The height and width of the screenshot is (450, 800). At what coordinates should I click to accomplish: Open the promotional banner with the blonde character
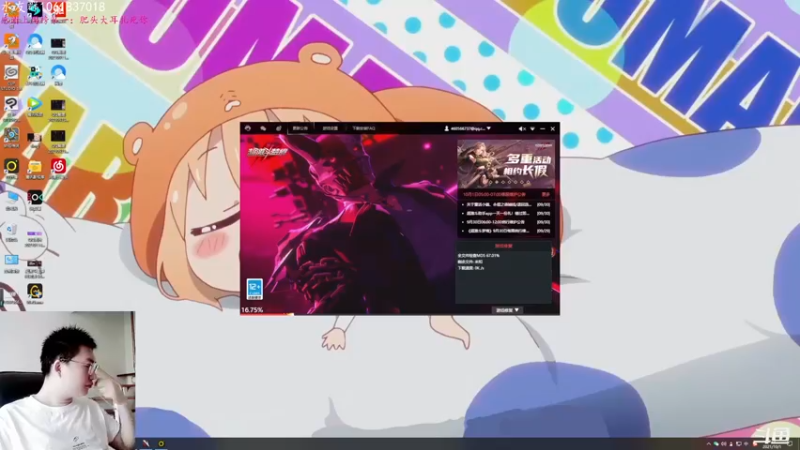tap(506, 164)
